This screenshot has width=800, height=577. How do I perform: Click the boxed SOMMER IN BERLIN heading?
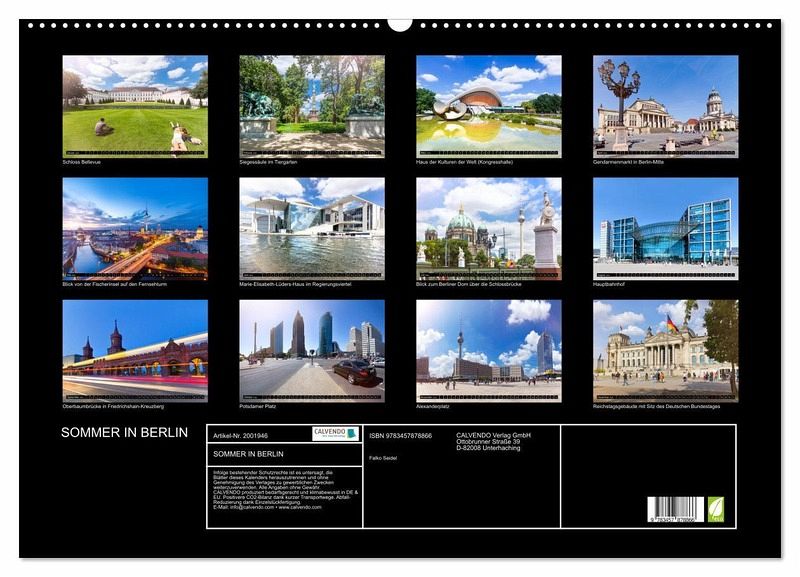(x=248, y=454)
